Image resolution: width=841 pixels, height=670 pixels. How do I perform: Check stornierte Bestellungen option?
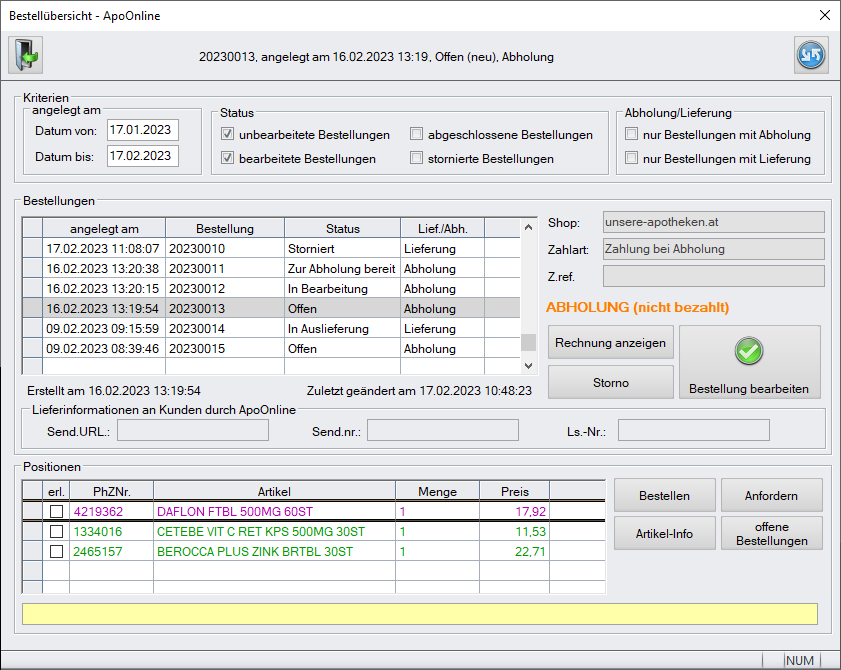(417, 158)
